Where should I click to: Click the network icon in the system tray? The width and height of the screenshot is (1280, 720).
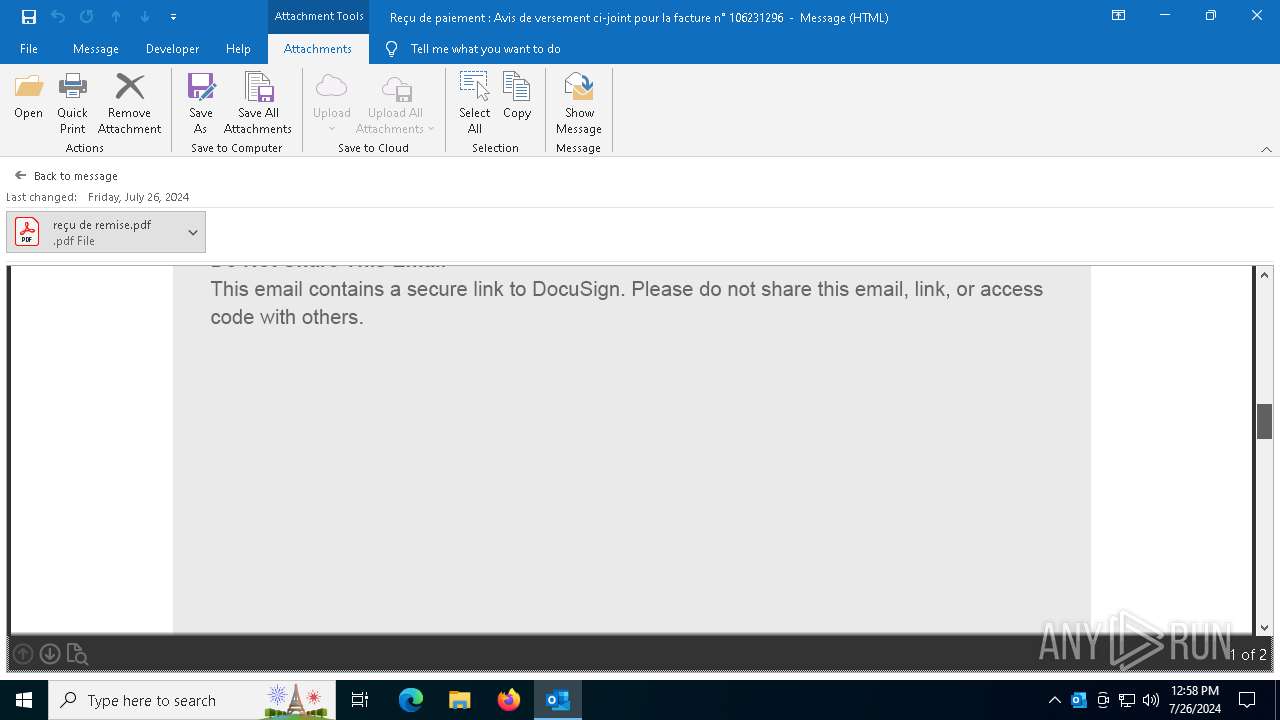point(1127,700)
